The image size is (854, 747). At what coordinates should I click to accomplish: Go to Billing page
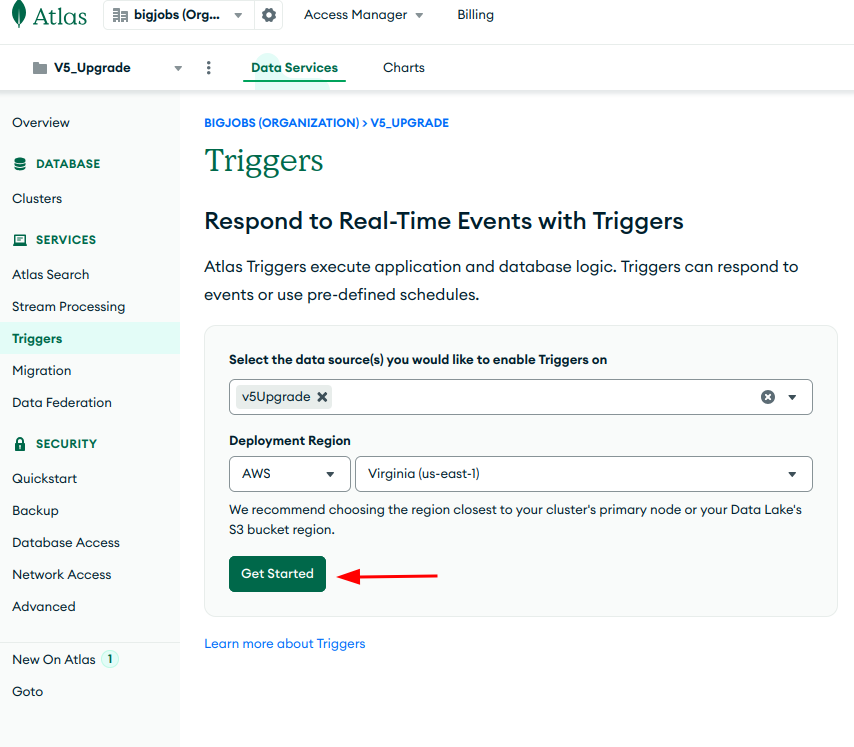click(x=475, y=15)
